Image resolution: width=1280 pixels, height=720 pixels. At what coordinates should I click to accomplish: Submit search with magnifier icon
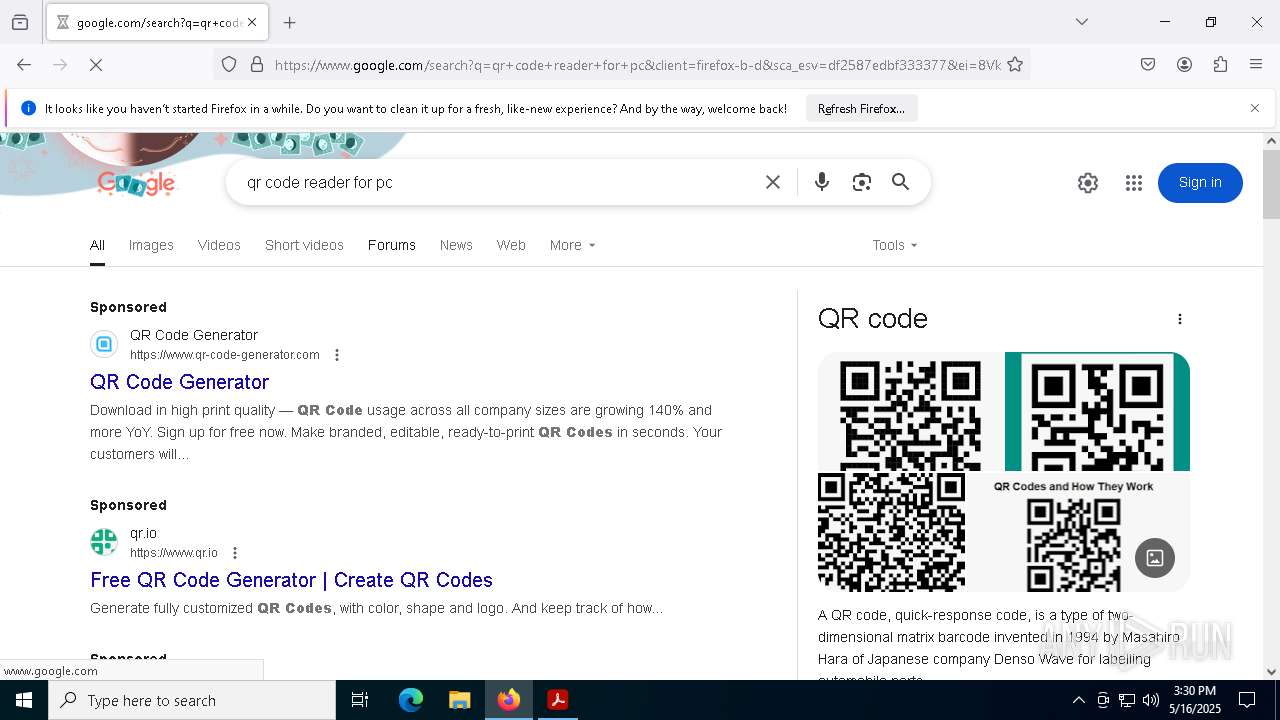[901, 182]
